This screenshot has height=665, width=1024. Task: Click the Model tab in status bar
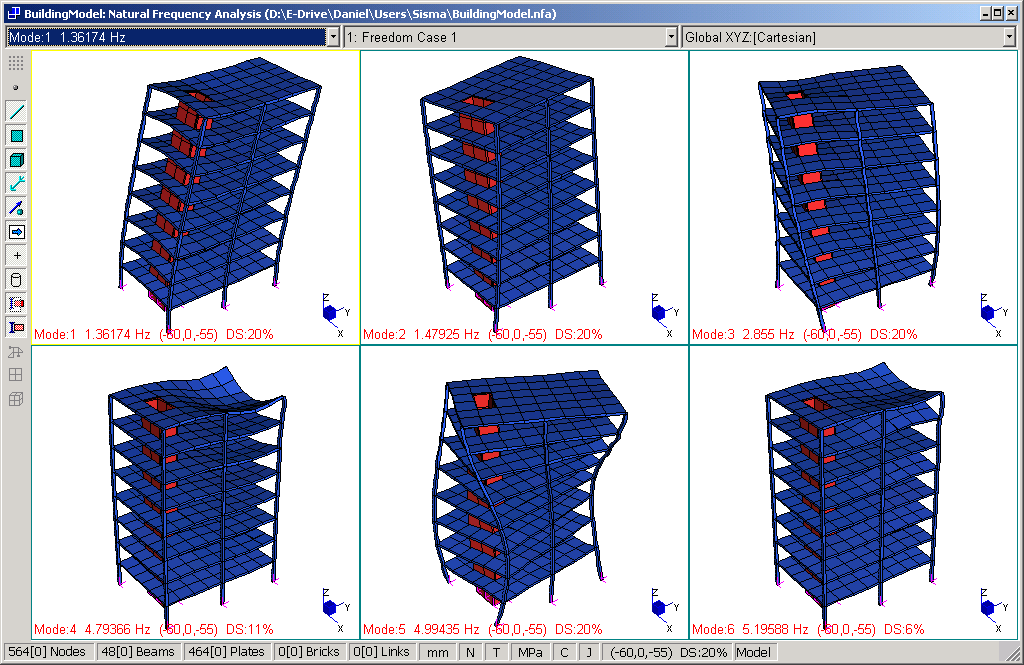coord(753,652)
